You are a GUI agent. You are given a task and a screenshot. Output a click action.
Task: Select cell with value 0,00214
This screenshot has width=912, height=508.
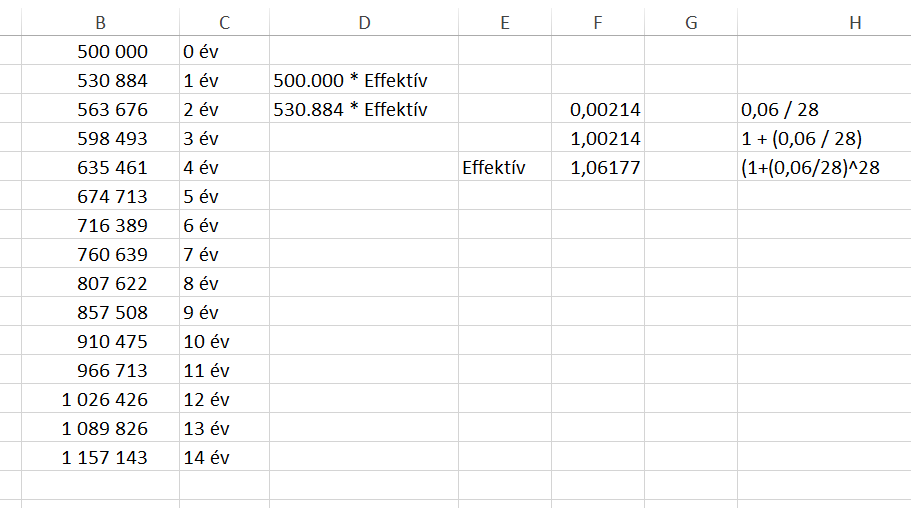605,110
